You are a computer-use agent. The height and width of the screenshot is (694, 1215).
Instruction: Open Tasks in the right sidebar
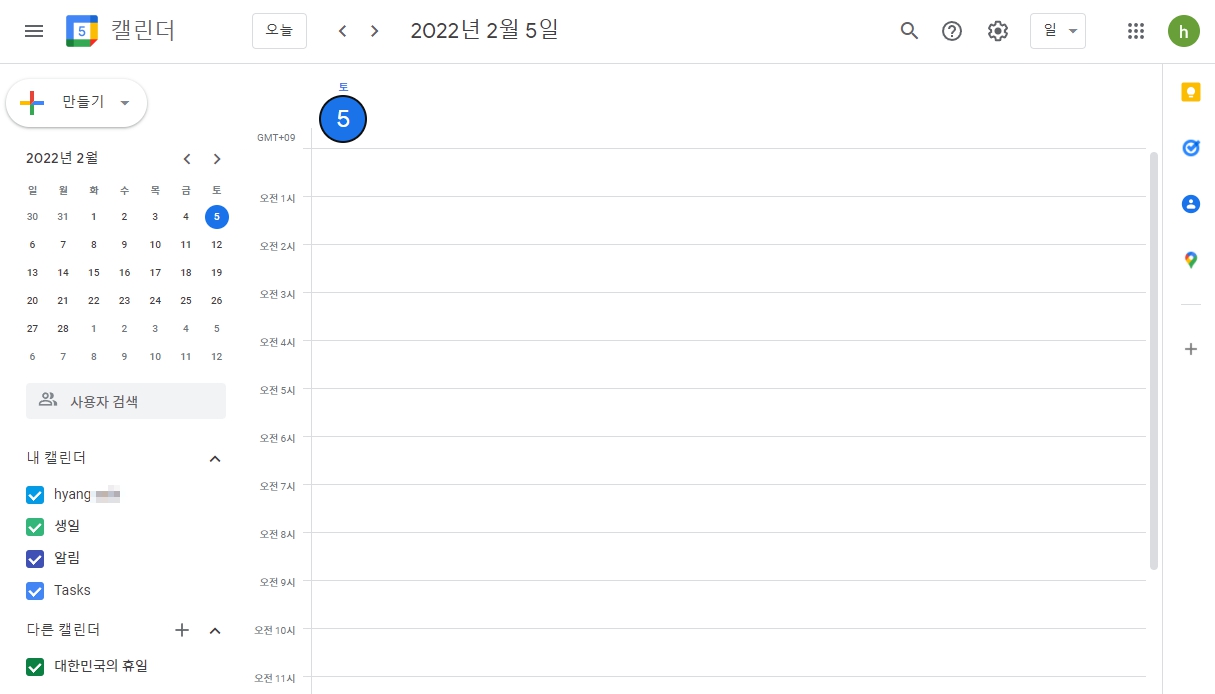[1190, 147]
